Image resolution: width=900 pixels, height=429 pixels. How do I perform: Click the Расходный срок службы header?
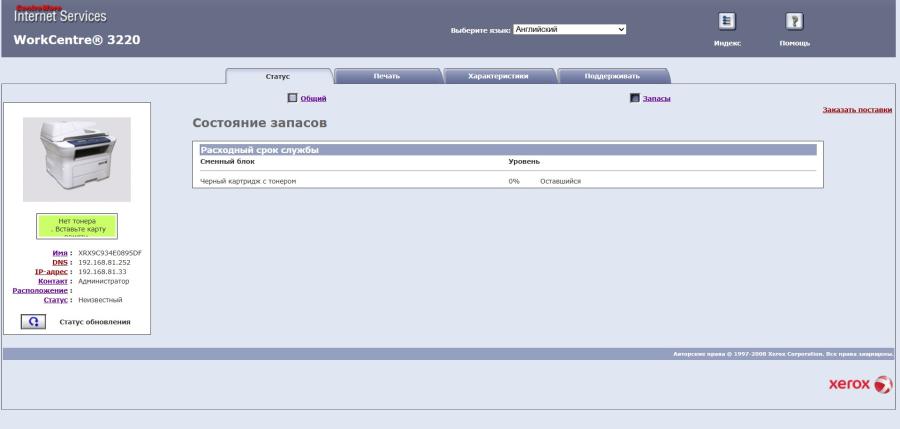508,150
